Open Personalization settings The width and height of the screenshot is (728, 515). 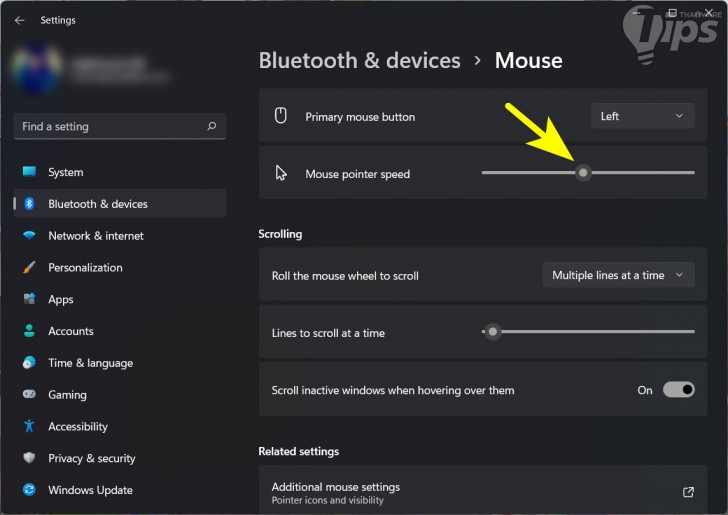point(120,267)
